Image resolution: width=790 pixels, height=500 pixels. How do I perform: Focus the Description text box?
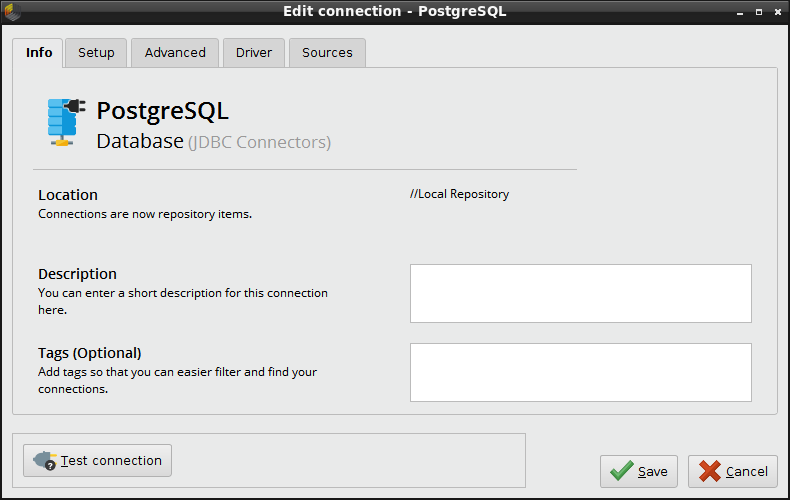[x=580, y=294]
